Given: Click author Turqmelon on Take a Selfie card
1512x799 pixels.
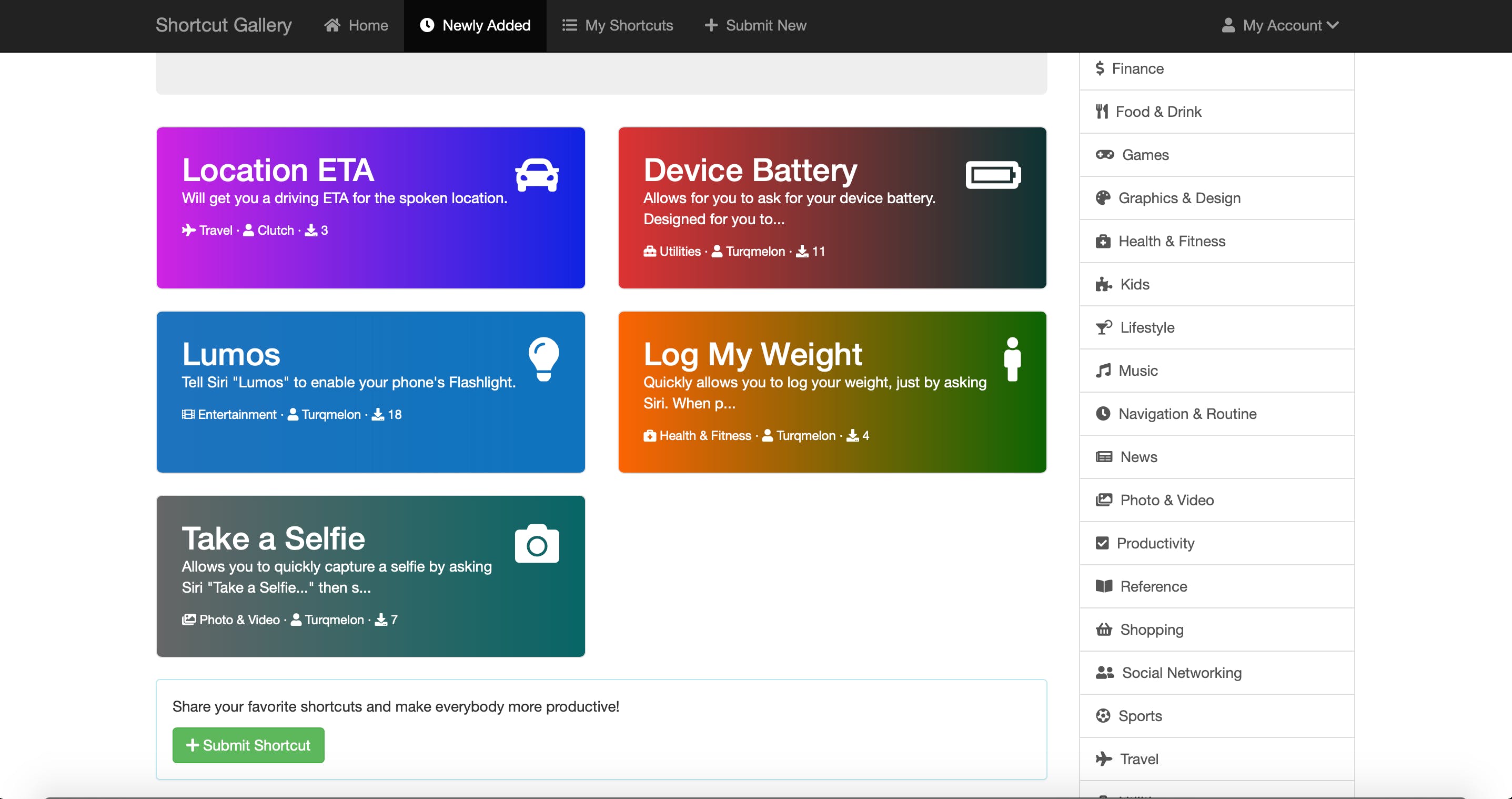Looking at the screenshot, I should [328, 620].
